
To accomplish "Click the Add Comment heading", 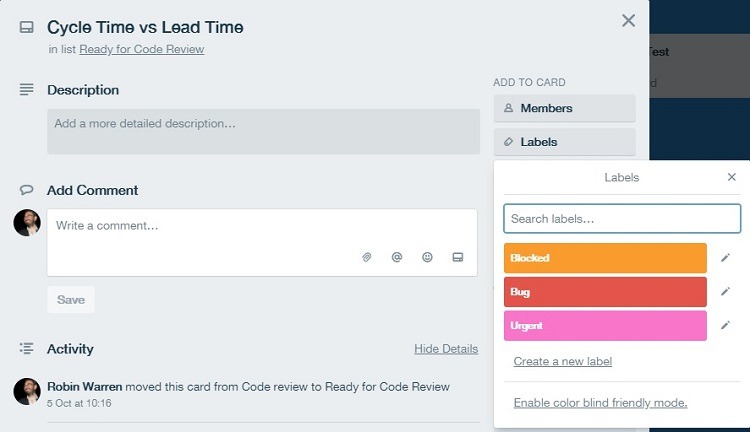I will coord(92,190).
